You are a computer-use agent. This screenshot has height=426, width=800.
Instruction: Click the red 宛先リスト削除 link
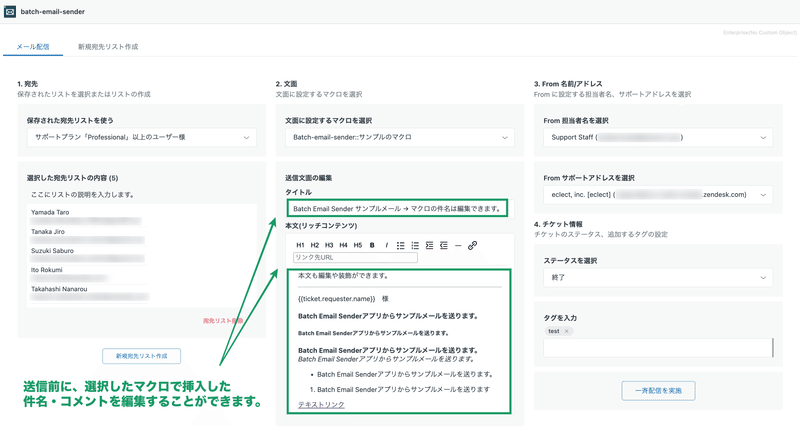[x=223, y=321]
